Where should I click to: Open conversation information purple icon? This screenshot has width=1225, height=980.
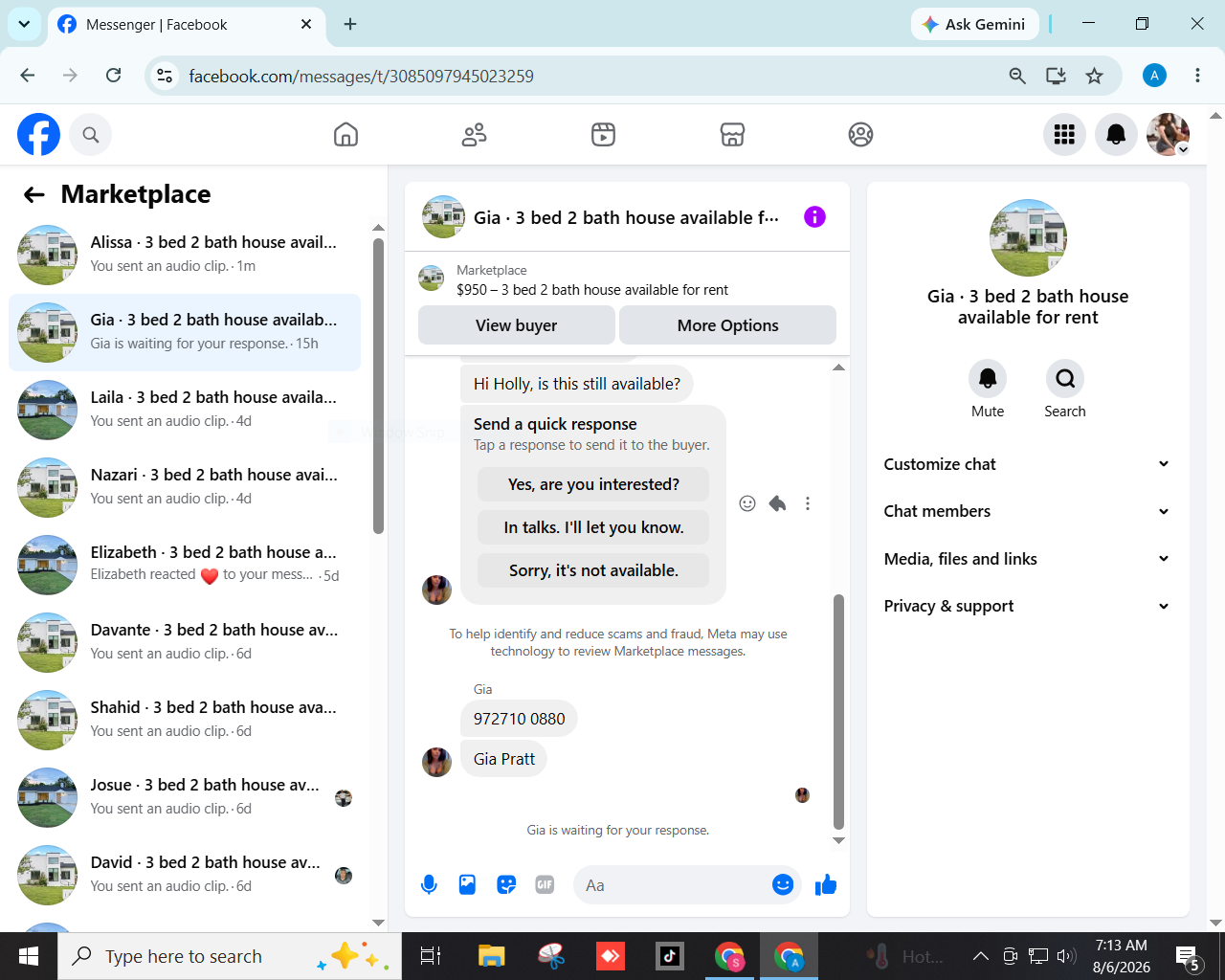(x=814, y=217)
